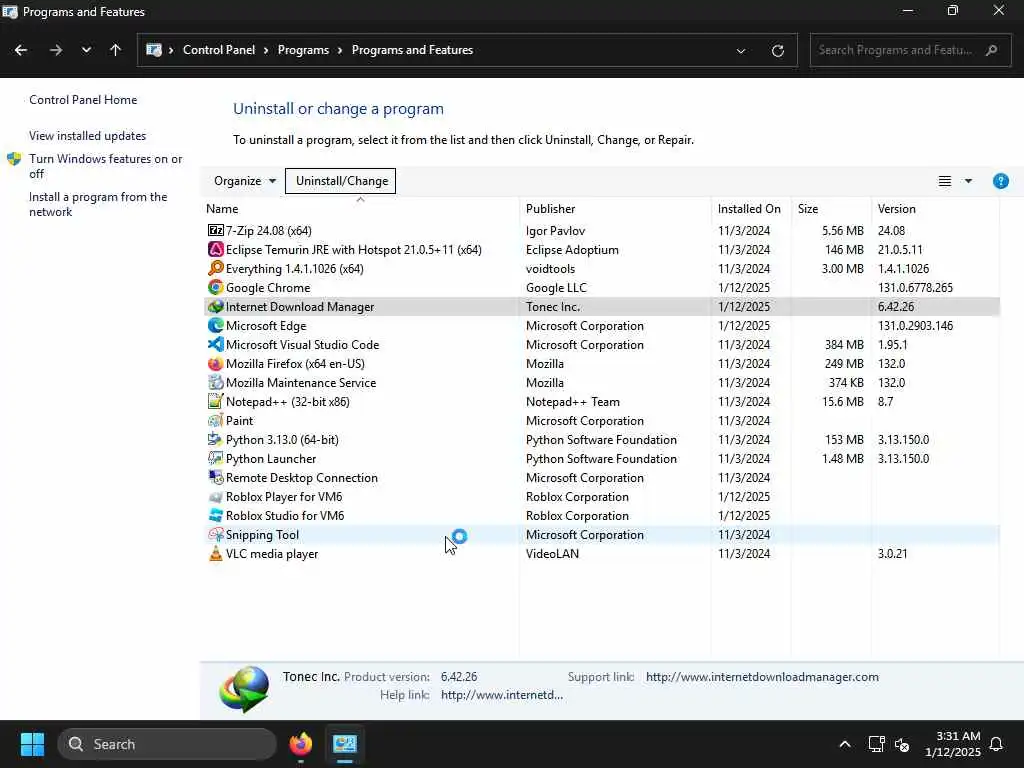Click version 131.0.6778.265 cell
The height and width of the screenshot is (768, 1024).
(x=915, y=287)
